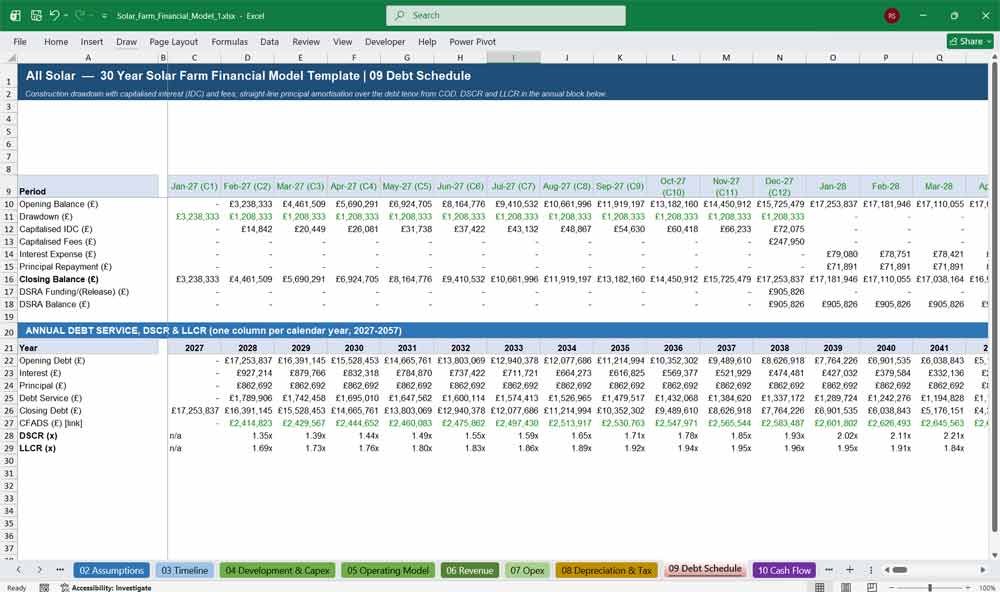Open the View ribbon tab
This screenshot has width=1000, height=592.
[x=342, y=41]
